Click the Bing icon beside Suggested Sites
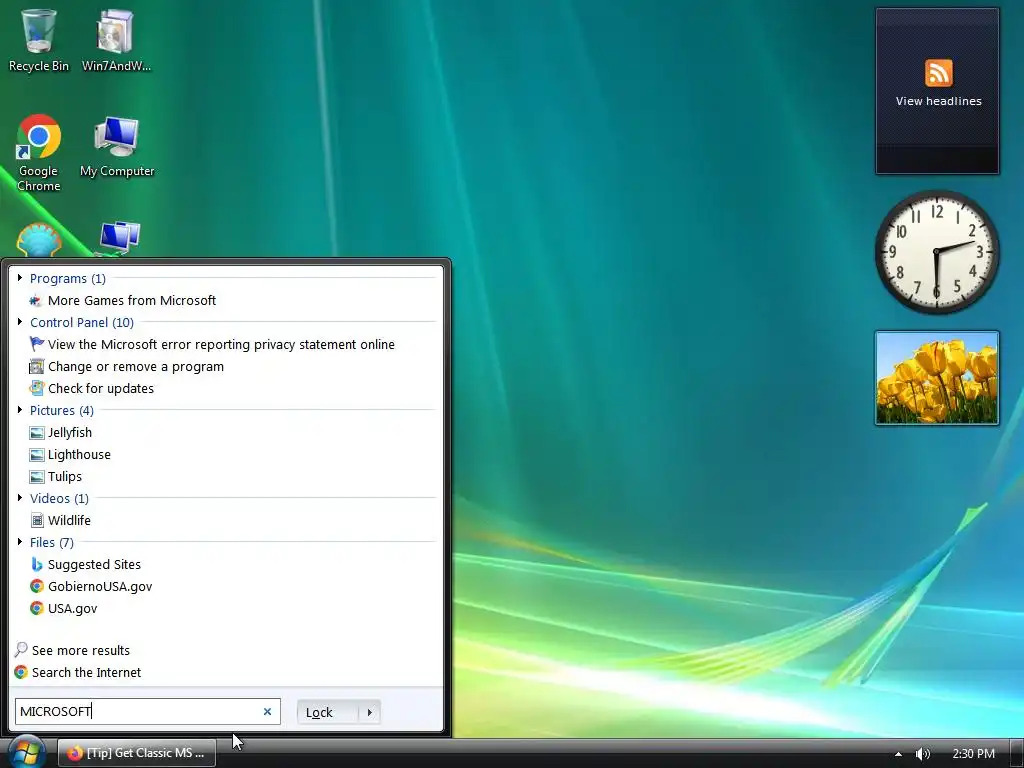 [37, 564]
